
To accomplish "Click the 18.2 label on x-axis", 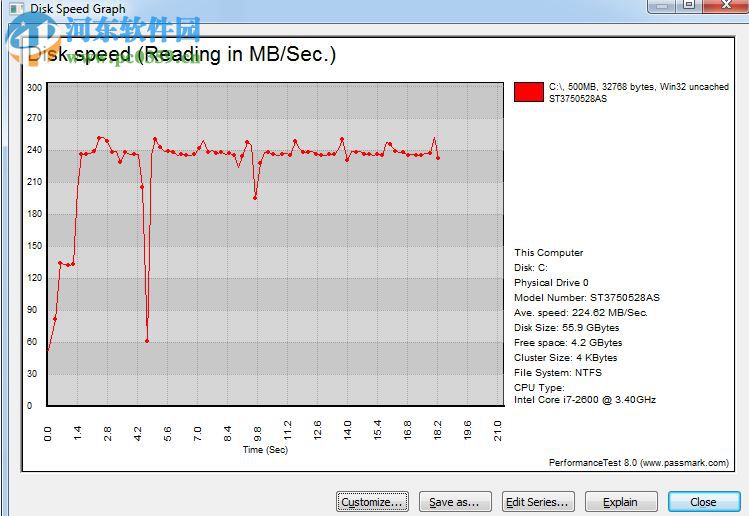I will tap(437, 430).
